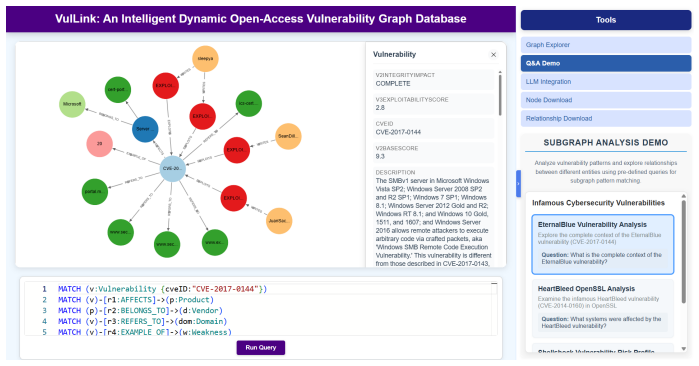Select the orange SeanDill... node

click(288, 136)
